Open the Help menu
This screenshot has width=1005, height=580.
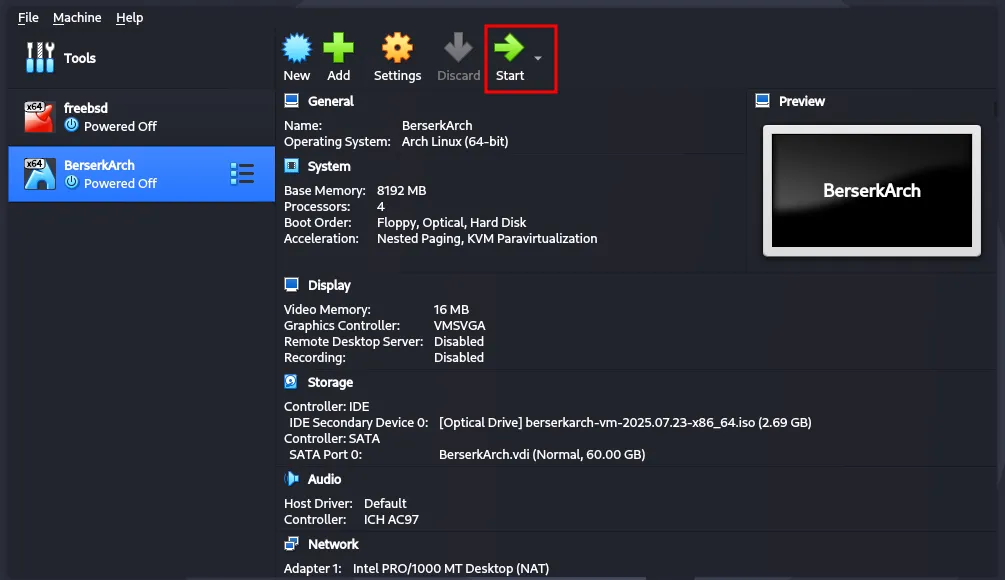(x=129, y=17)
